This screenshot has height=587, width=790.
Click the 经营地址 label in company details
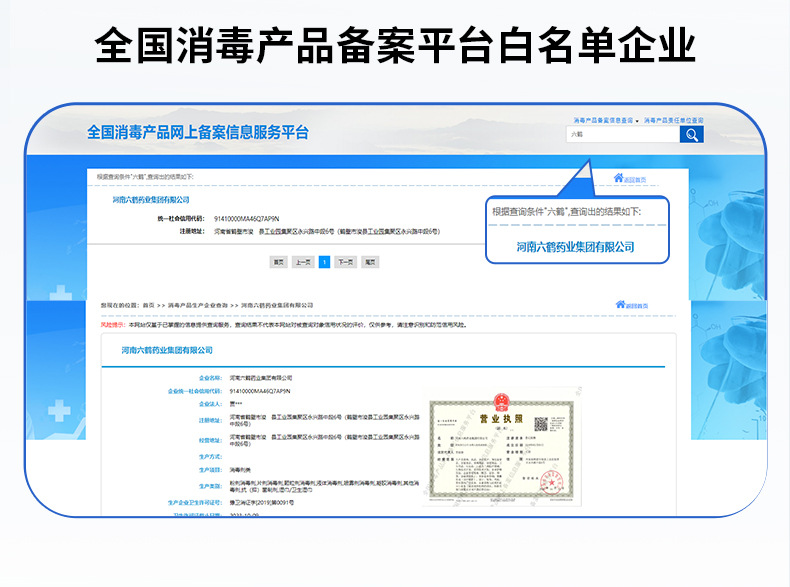210,440
